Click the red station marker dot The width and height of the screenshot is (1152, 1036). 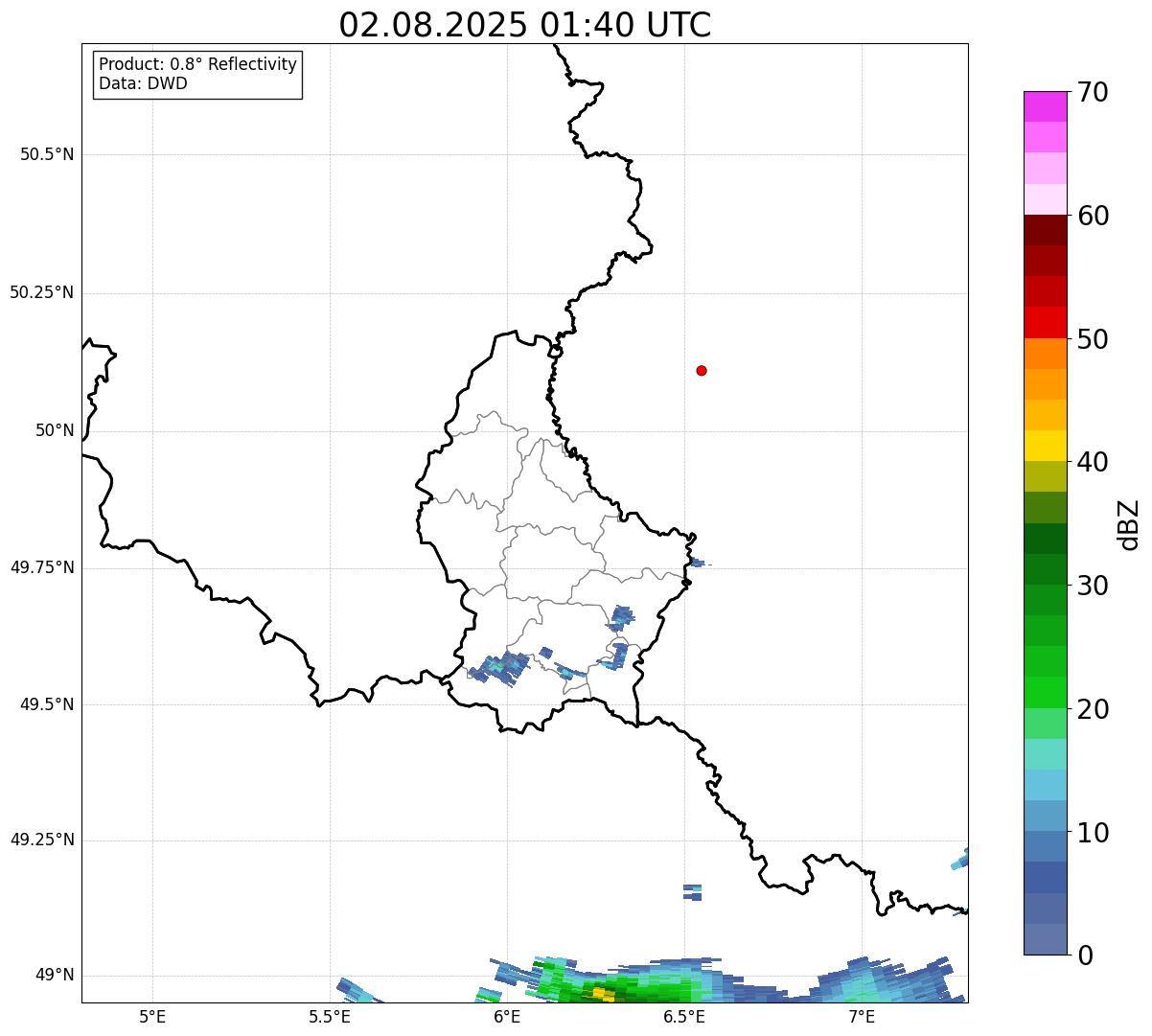pos(702,370)
